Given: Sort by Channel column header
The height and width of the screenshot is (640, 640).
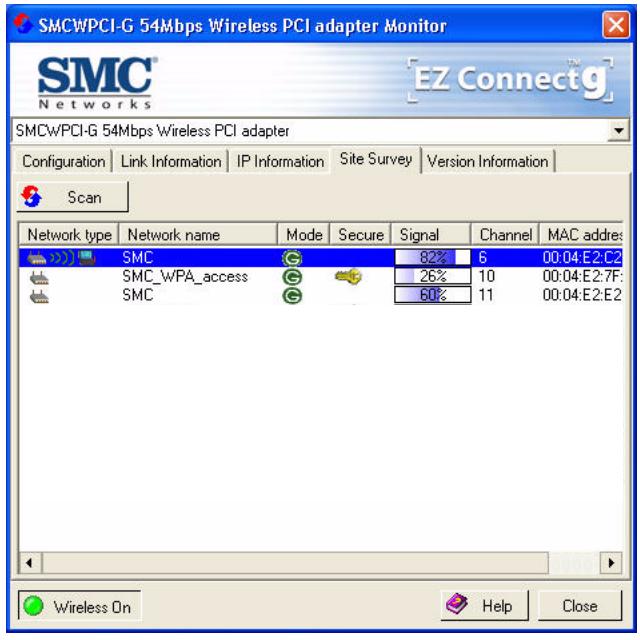Looking at the screenshot, I should 505,235.
